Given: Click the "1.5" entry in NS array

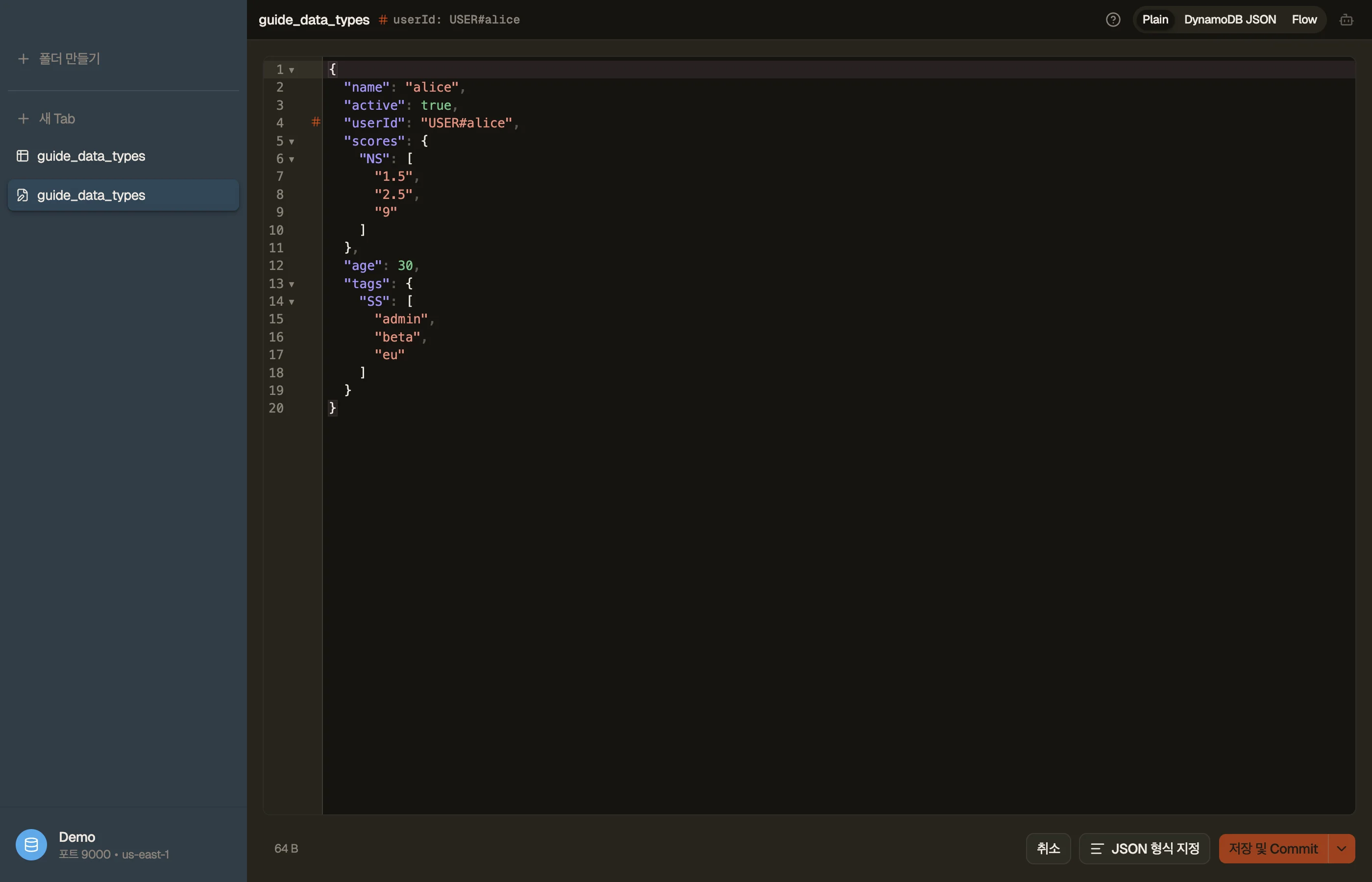Looking at the screenshot, I should pyautogui.click(x=393, y=176).
